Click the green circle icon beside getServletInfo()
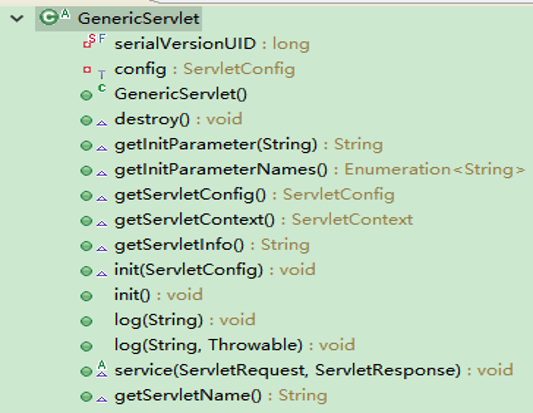This screenshot has height=413, width=533. pos(86,246)
